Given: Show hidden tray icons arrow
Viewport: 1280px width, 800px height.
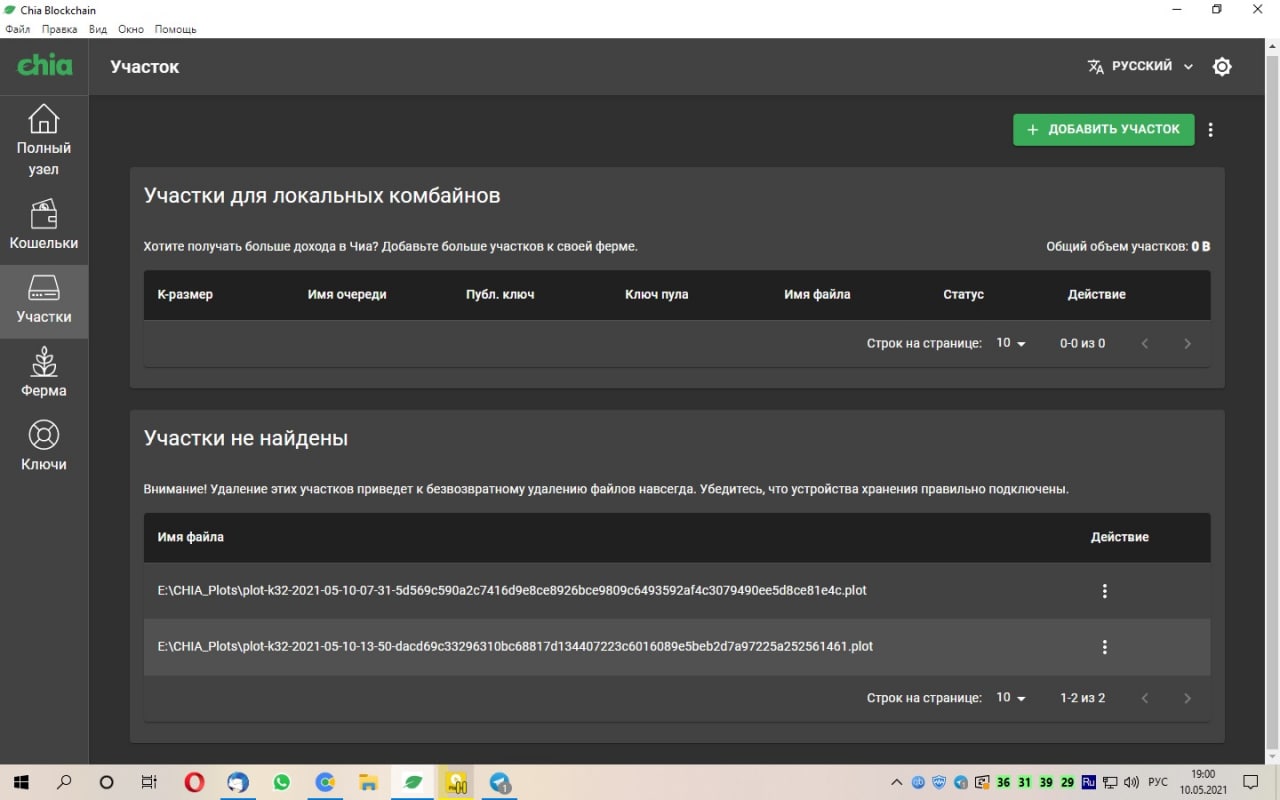Looking at the screenshot, I should tap(896, 783).
